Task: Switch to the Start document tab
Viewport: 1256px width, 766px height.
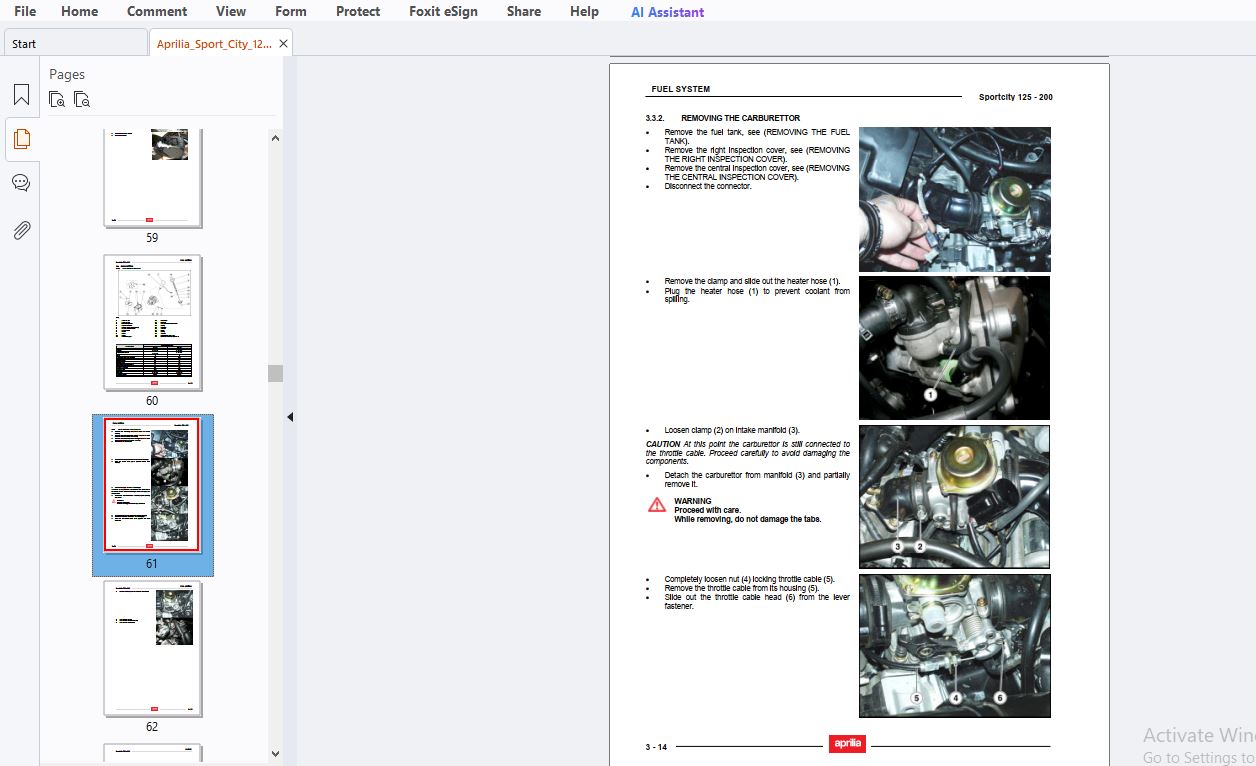Action: tap(75, 43)
